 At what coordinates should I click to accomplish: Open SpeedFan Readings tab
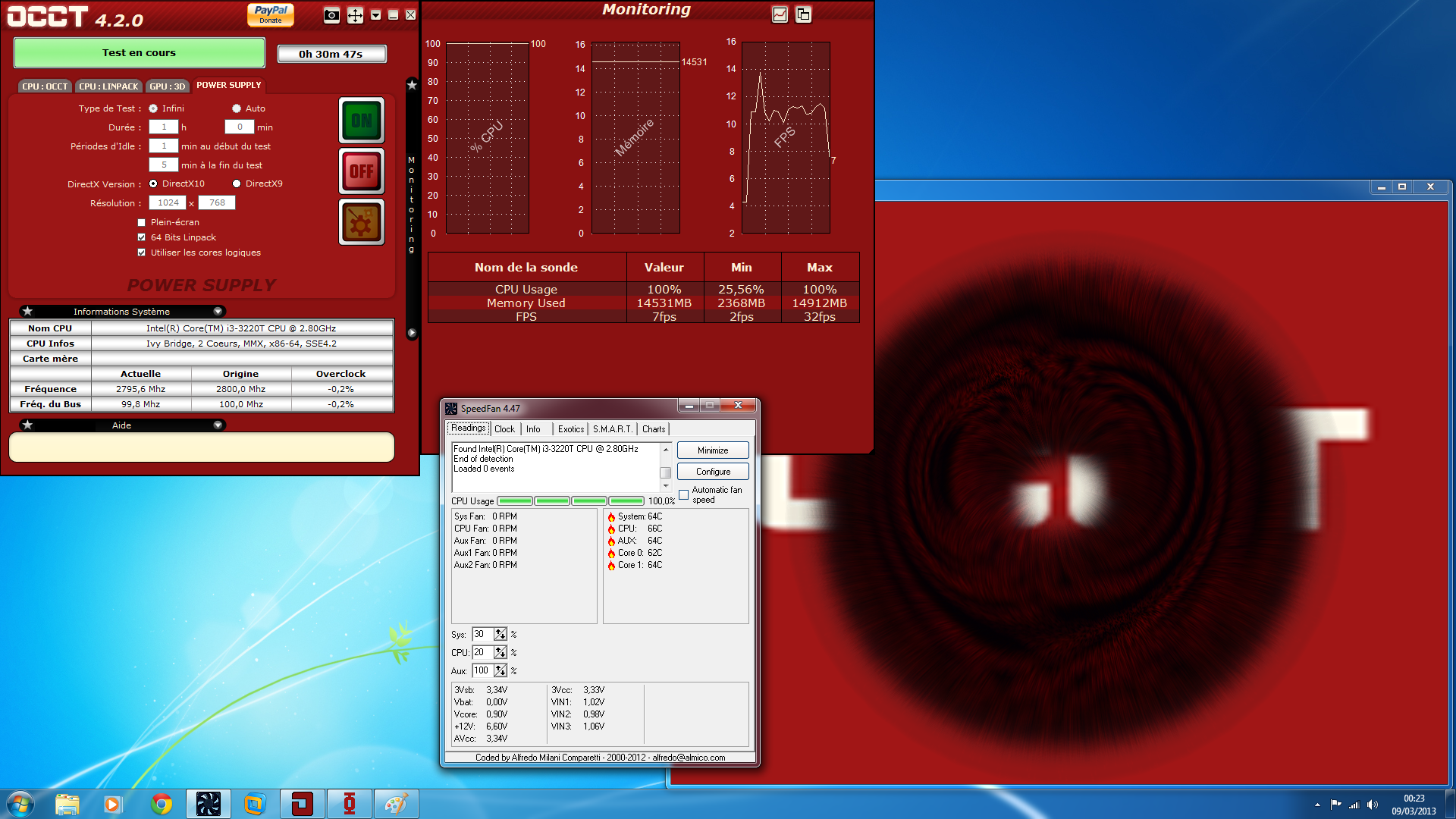pos(469,428)
